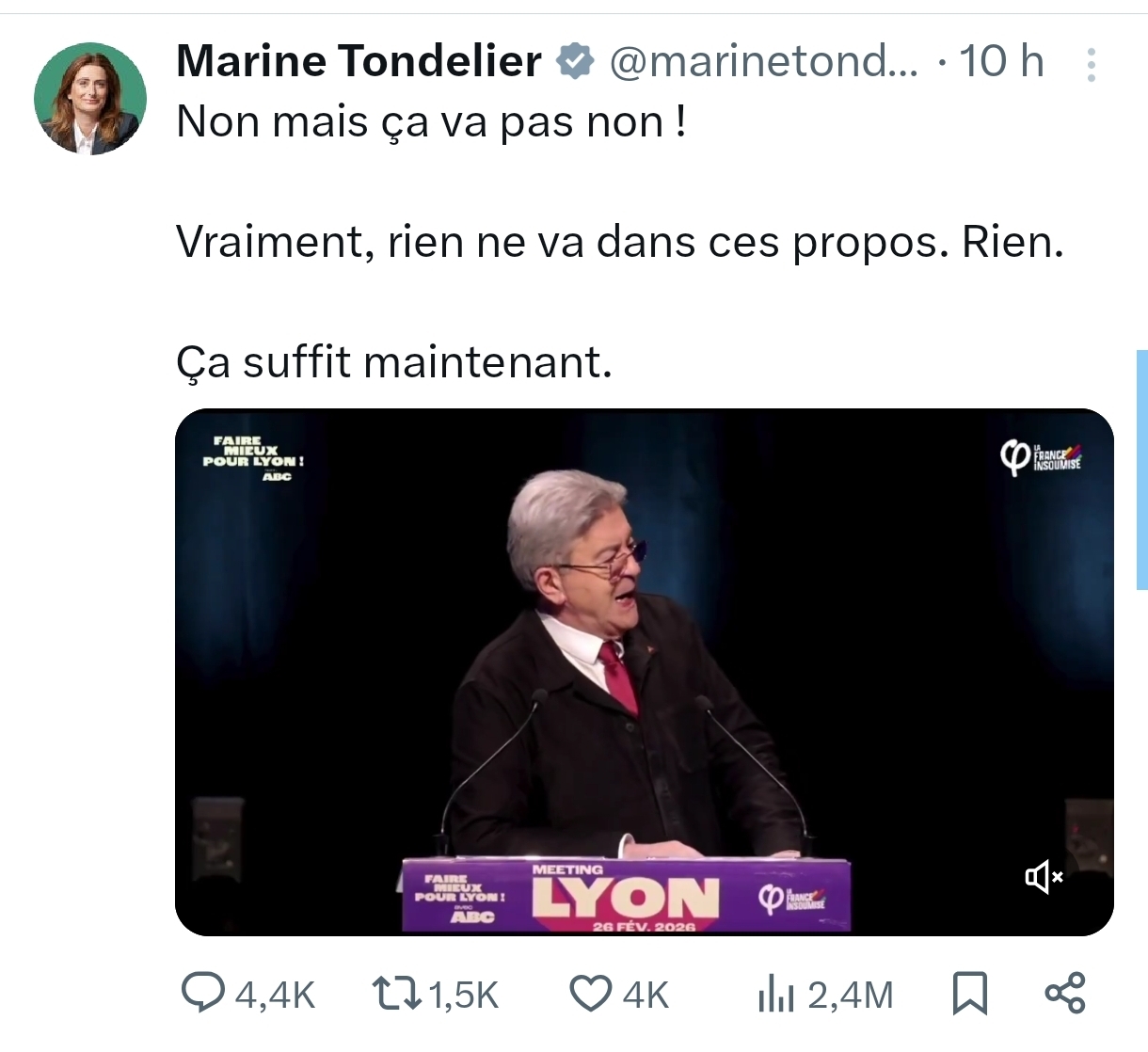Click the 2,4M views count
The height and width of the screenshot is (1052, 1148).
(850, 995)
